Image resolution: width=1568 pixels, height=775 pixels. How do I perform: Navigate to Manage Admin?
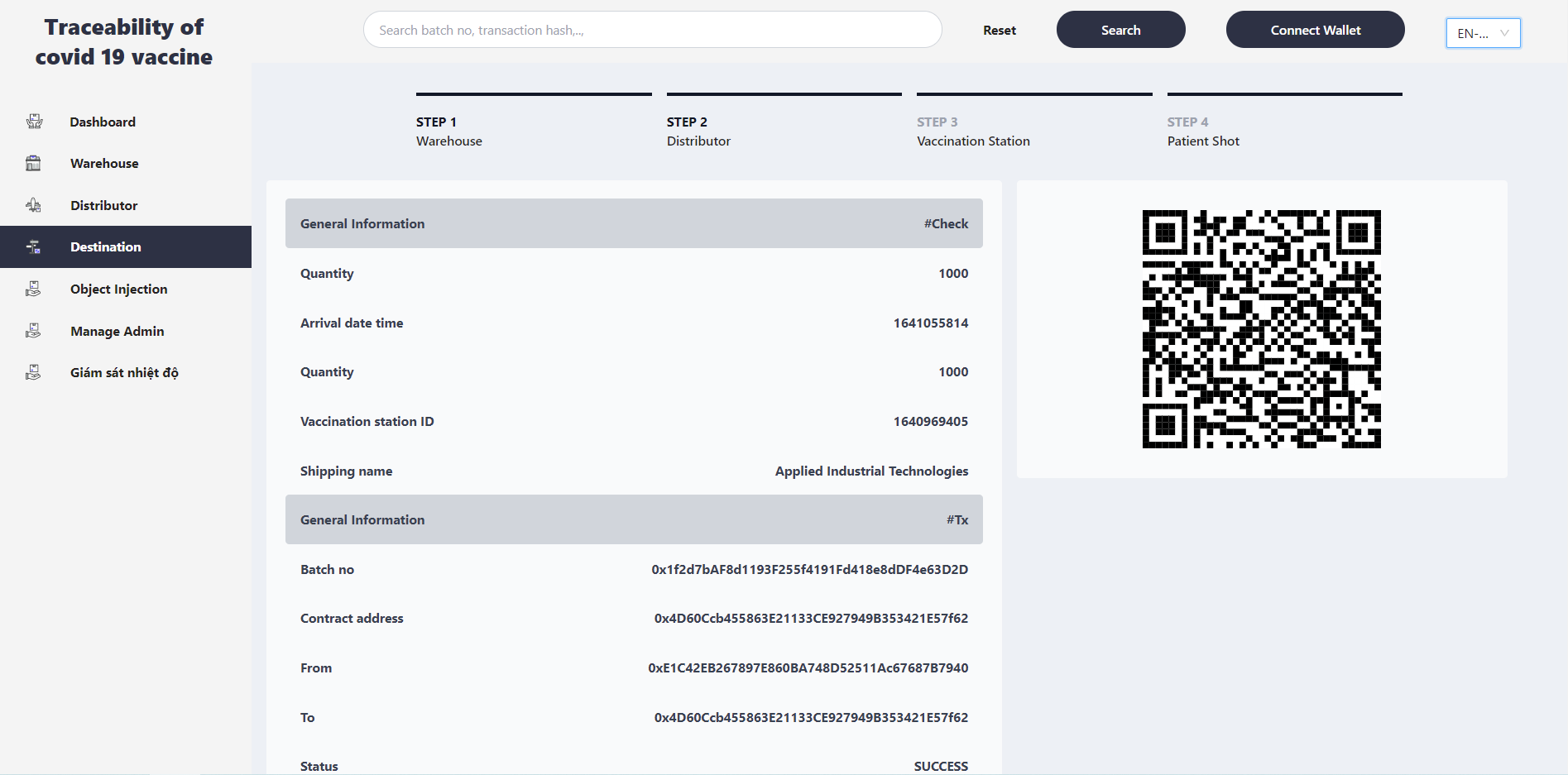(x=126, y=331)
